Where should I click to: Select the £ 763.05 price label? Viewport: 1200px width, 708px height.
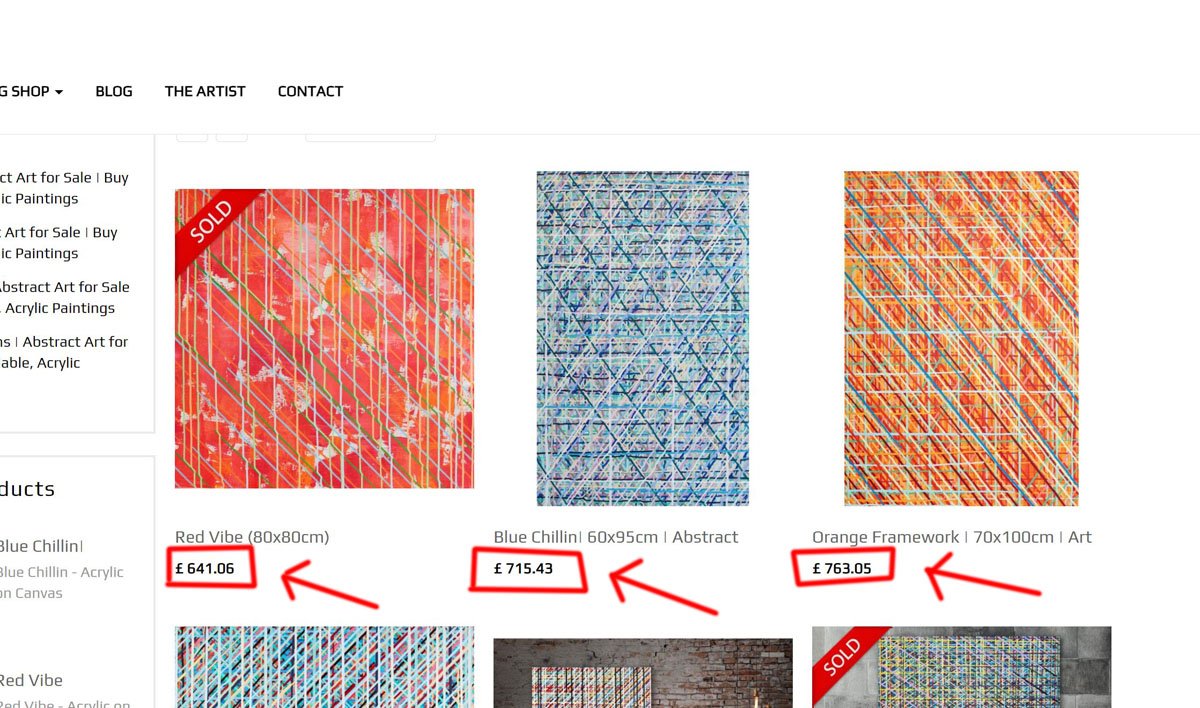coord(842,569)
